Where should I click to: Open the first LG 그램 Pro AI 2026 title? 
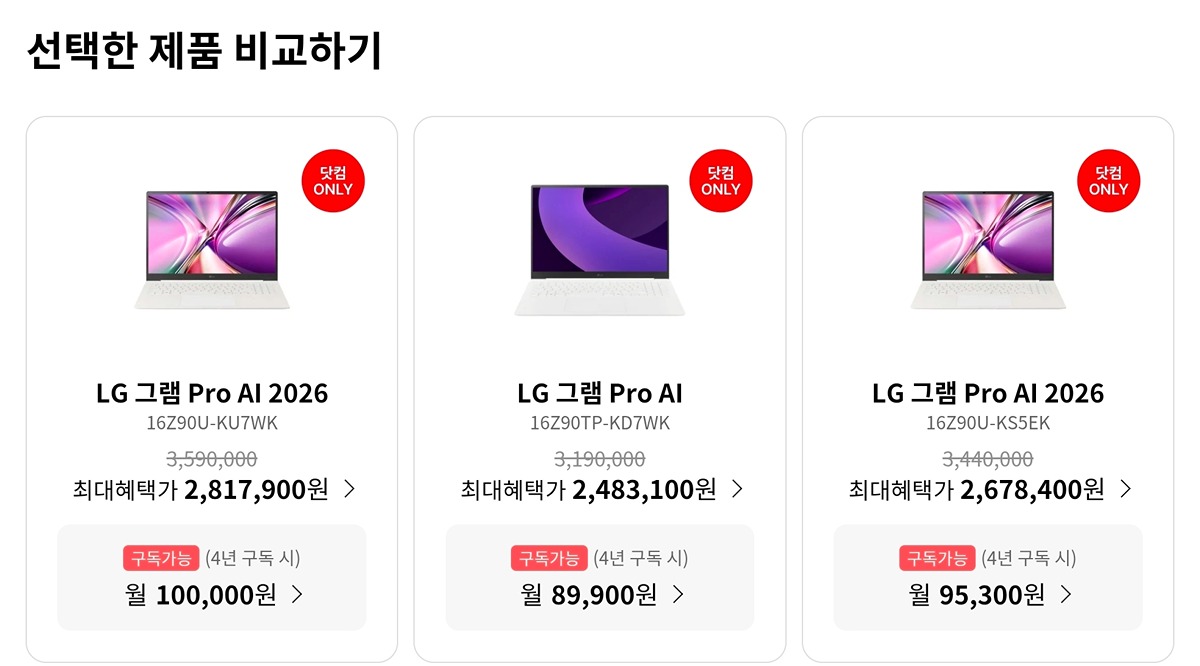pos(212,393)
